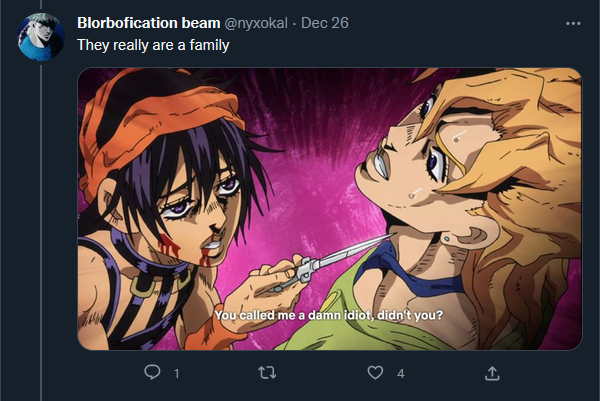Retweet this post using the arrows icon
The height and width of the screenshot is (401, 600).
[x=267, y=372]
